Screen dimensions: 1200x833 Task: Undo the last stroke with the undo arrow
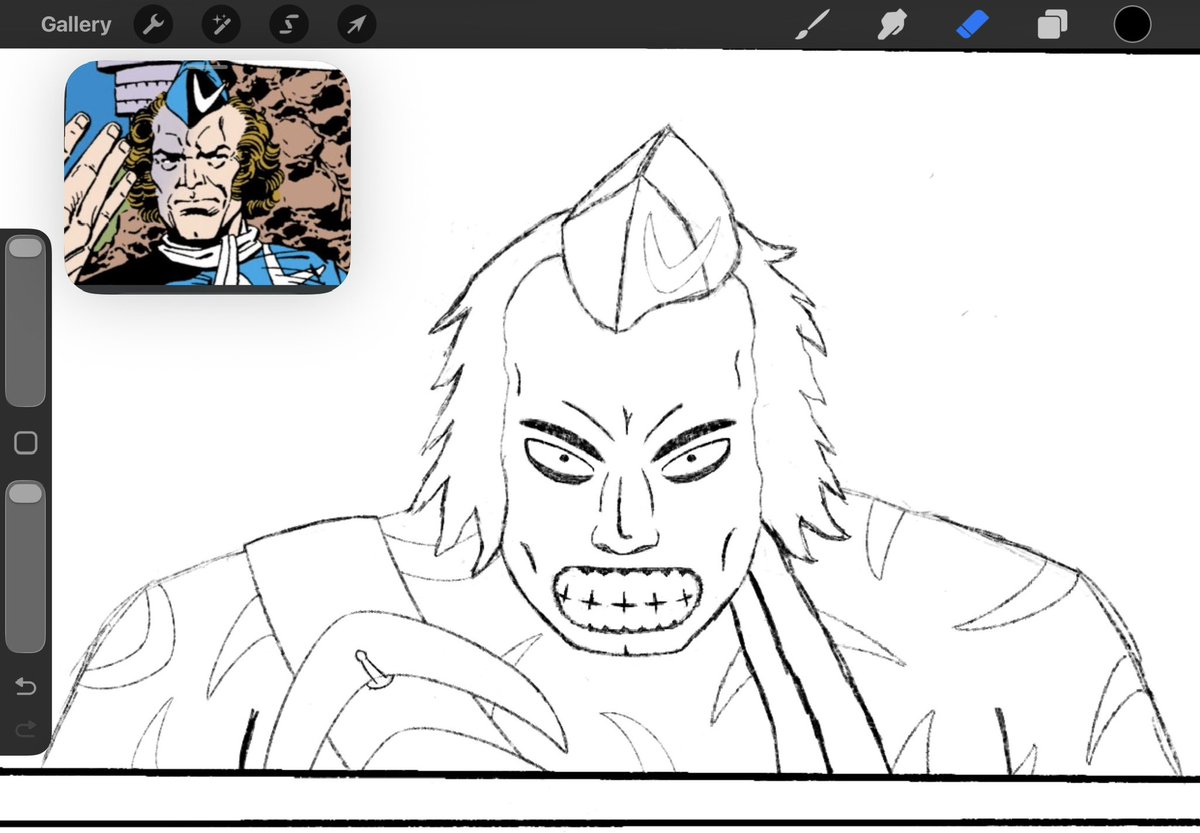coord(26,687)
